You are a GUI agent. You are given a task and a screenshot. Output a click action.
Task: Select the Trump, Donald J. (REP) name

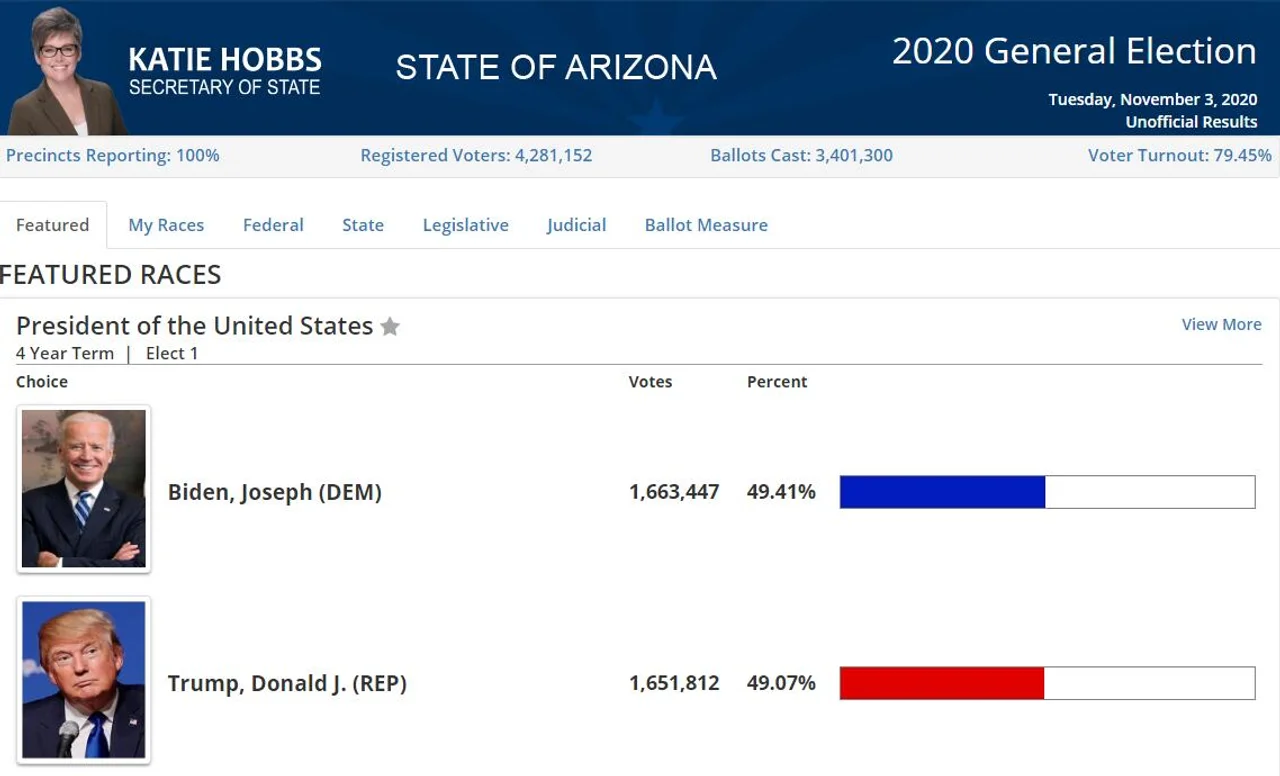(x=287, y=683)
